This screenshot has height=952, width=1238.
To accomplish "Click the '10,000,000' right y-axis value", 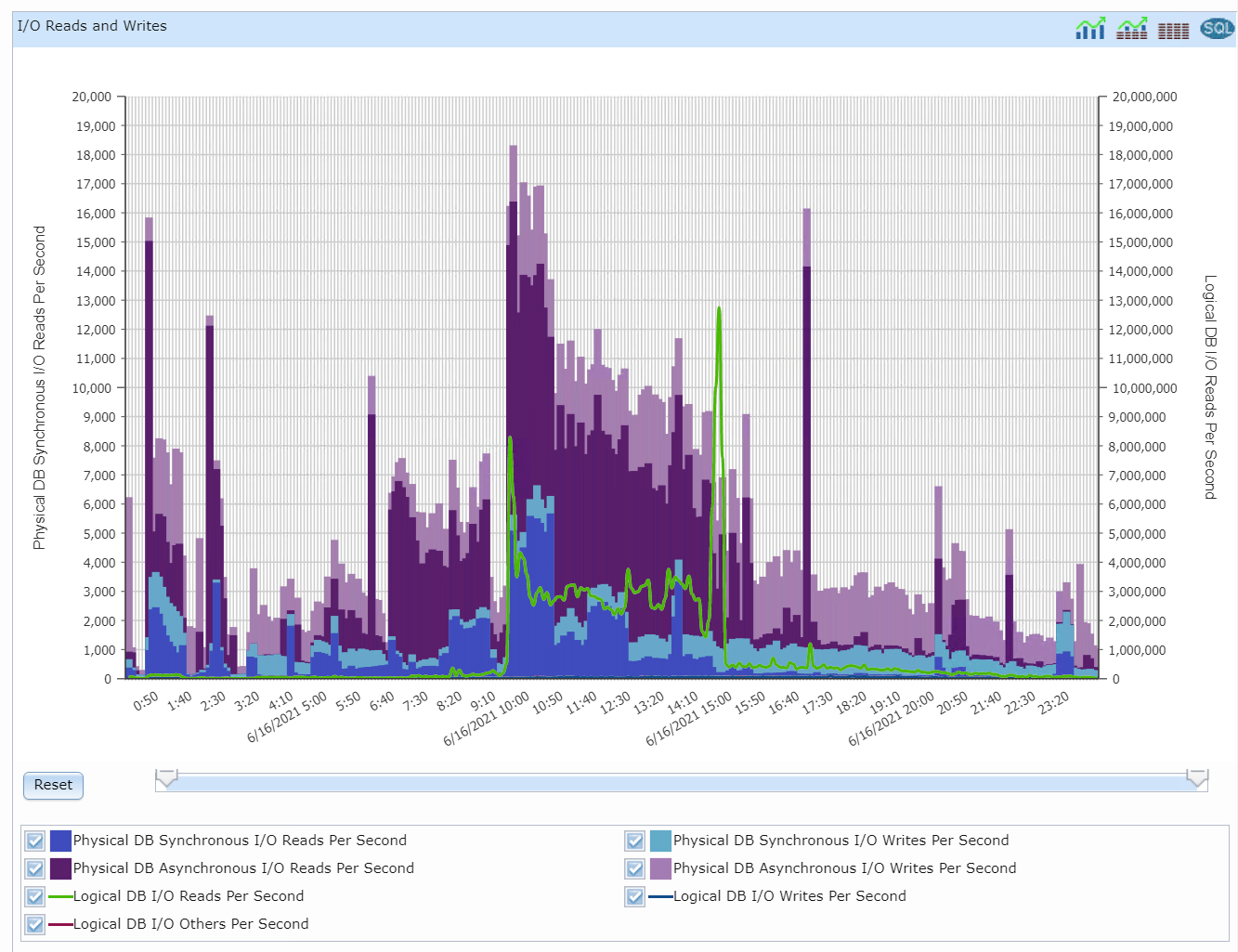I will [x=1144, y=388].
